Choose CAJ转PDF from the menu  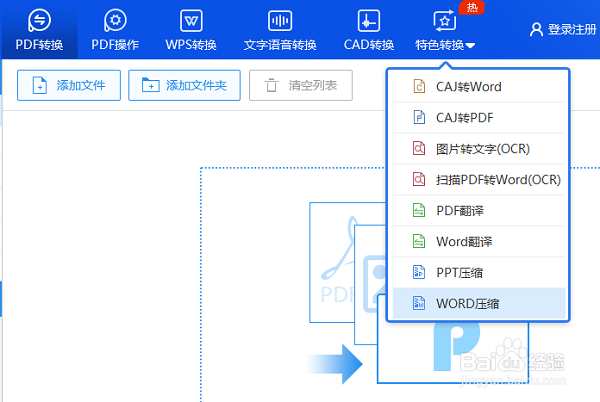479,117
